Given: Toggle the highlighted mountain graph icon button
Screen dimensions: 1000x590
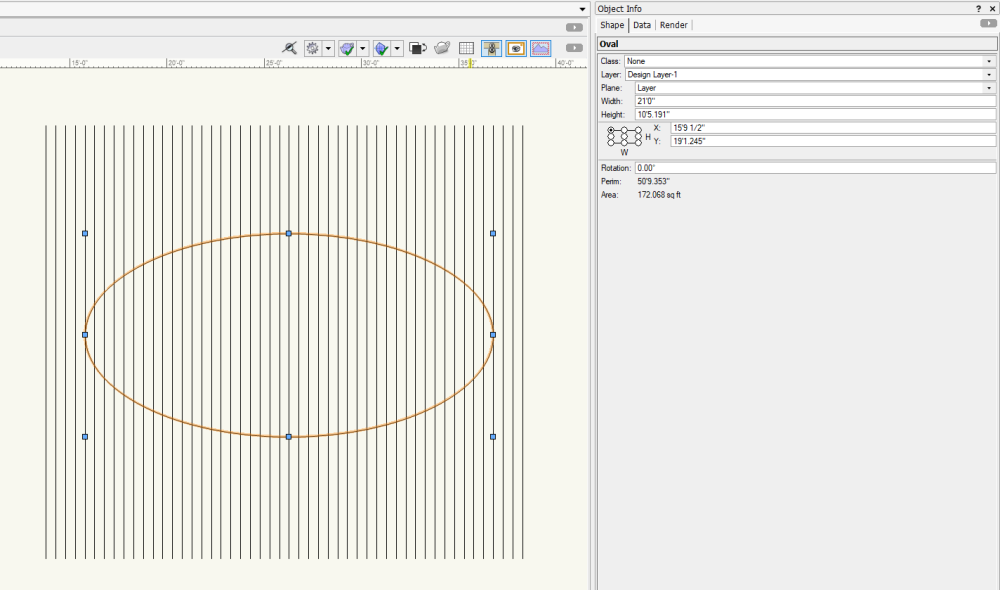Looking at the screenshot, I should (x=540, y=48).
